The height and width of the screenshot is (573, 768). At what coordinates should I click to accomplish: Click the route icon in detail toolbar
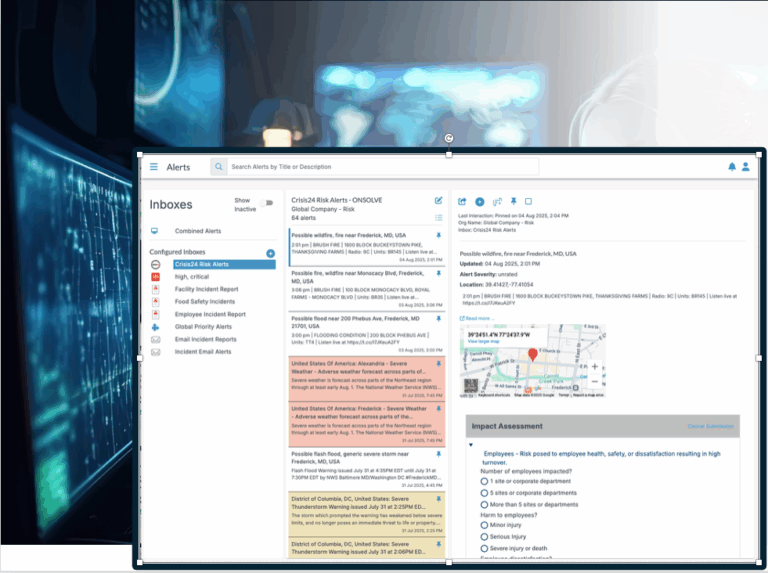pos(497,201)
